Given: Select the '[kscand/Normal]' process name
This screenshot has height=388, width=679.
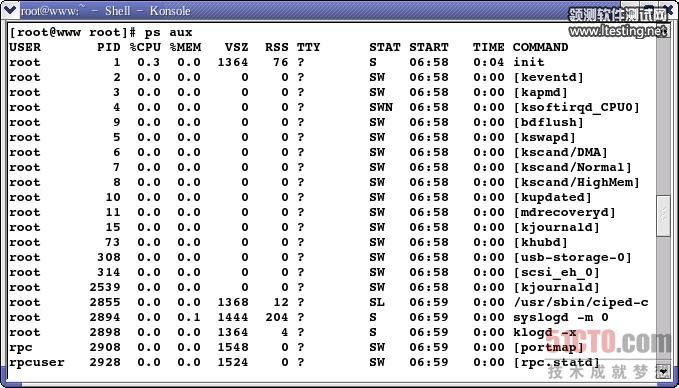Looking at the screenshot, I should click(572, 168).
